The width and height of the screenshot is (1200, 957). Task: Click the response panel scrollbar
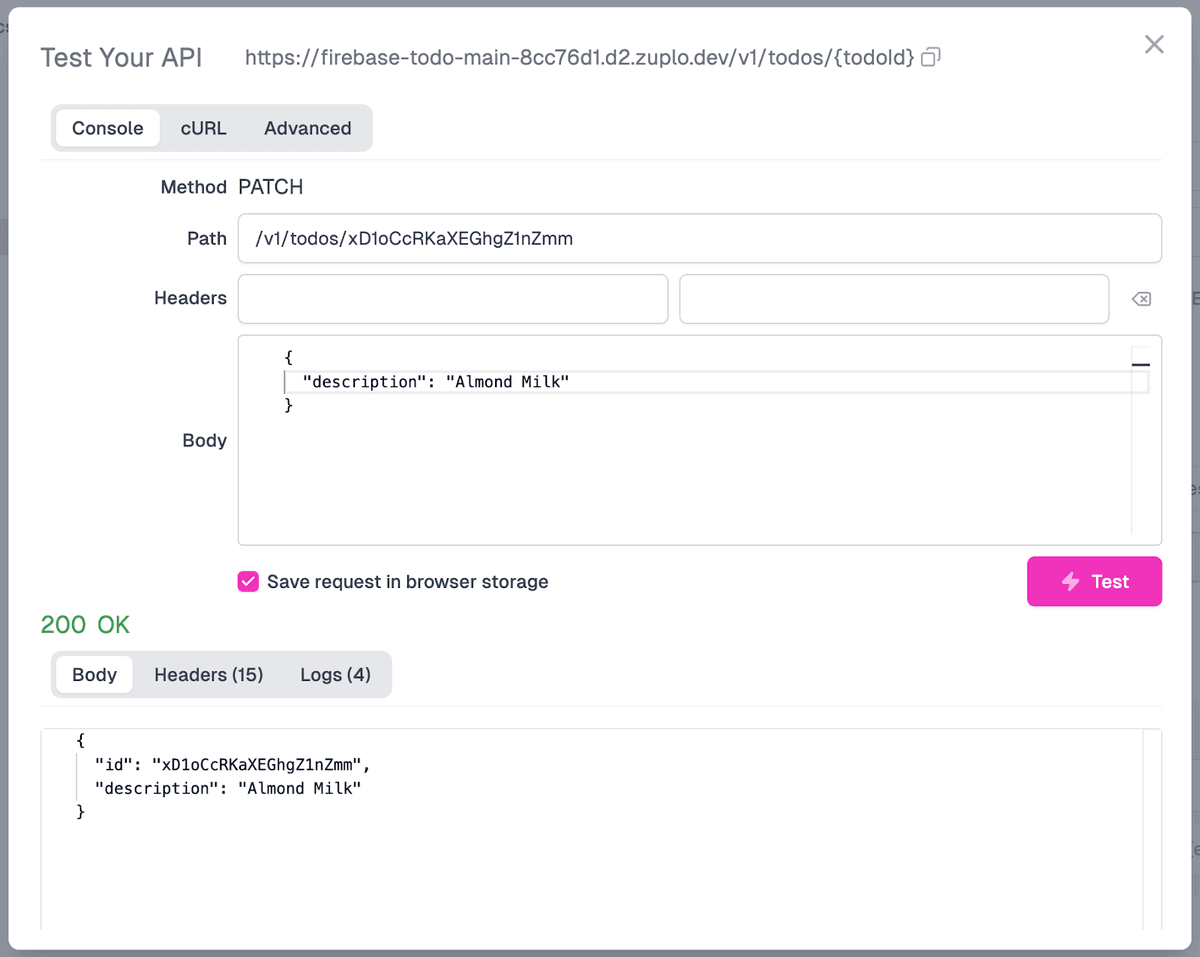pyautogui.click(x=1151, y=830)
